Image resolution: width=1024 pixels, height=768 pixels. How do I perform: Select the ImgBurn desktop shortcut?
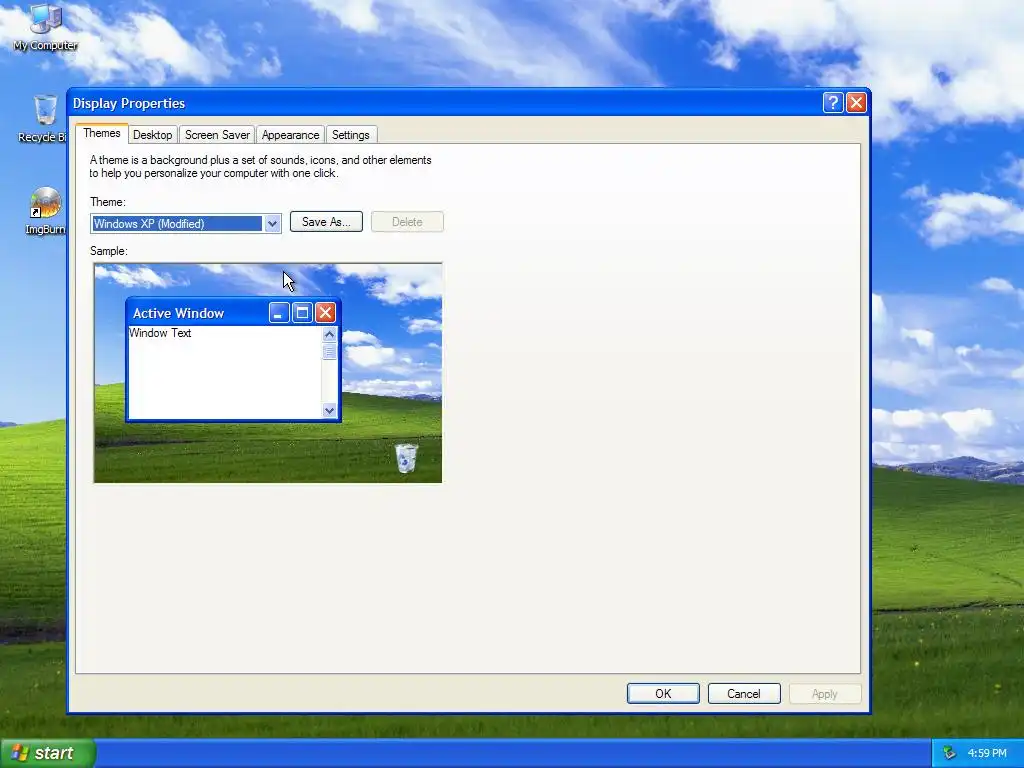(x=45, y=210)
